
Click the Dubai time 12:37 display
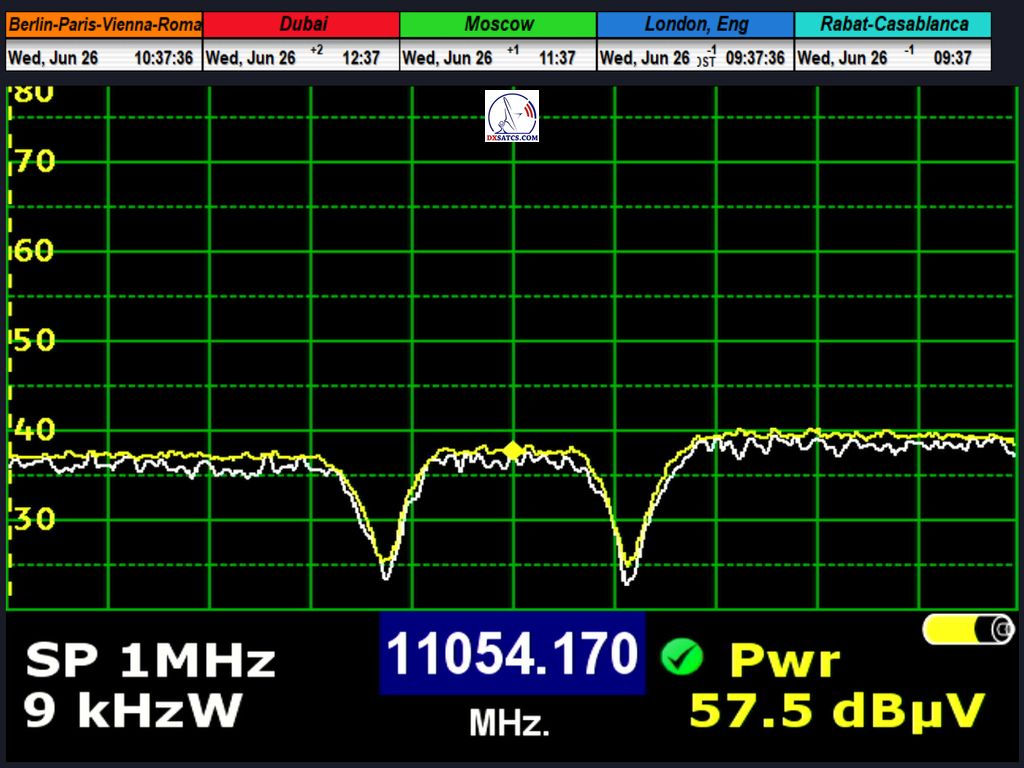tap(360, 58)
